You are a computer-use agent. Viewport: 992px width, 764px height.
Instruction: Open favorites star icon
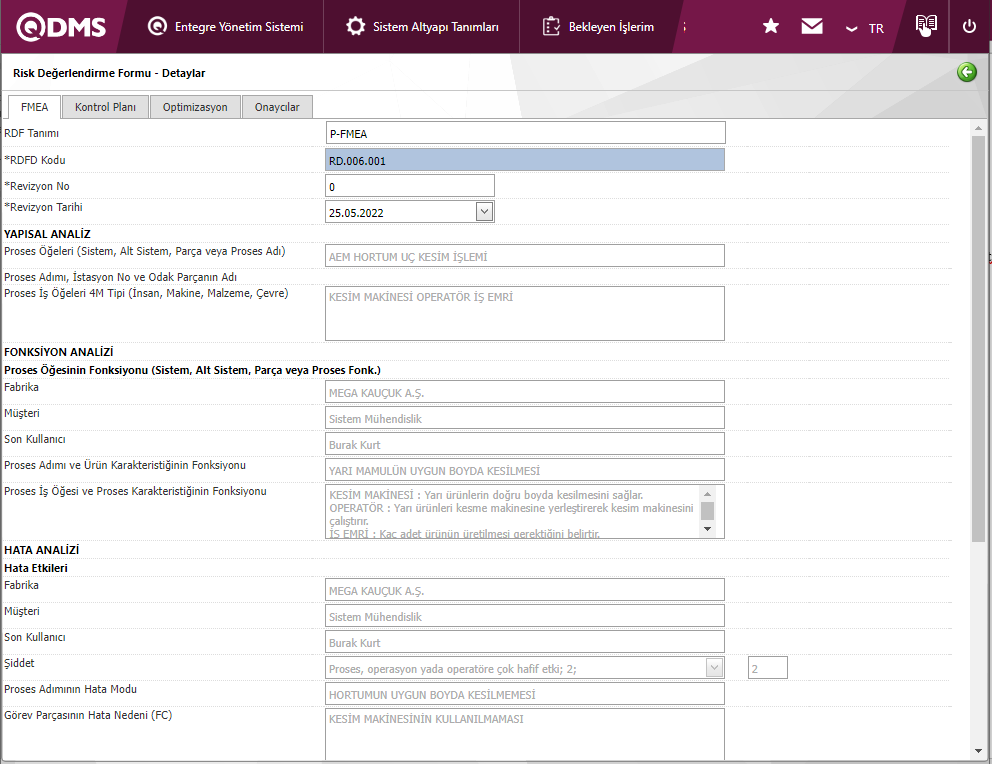click(771, 27)
